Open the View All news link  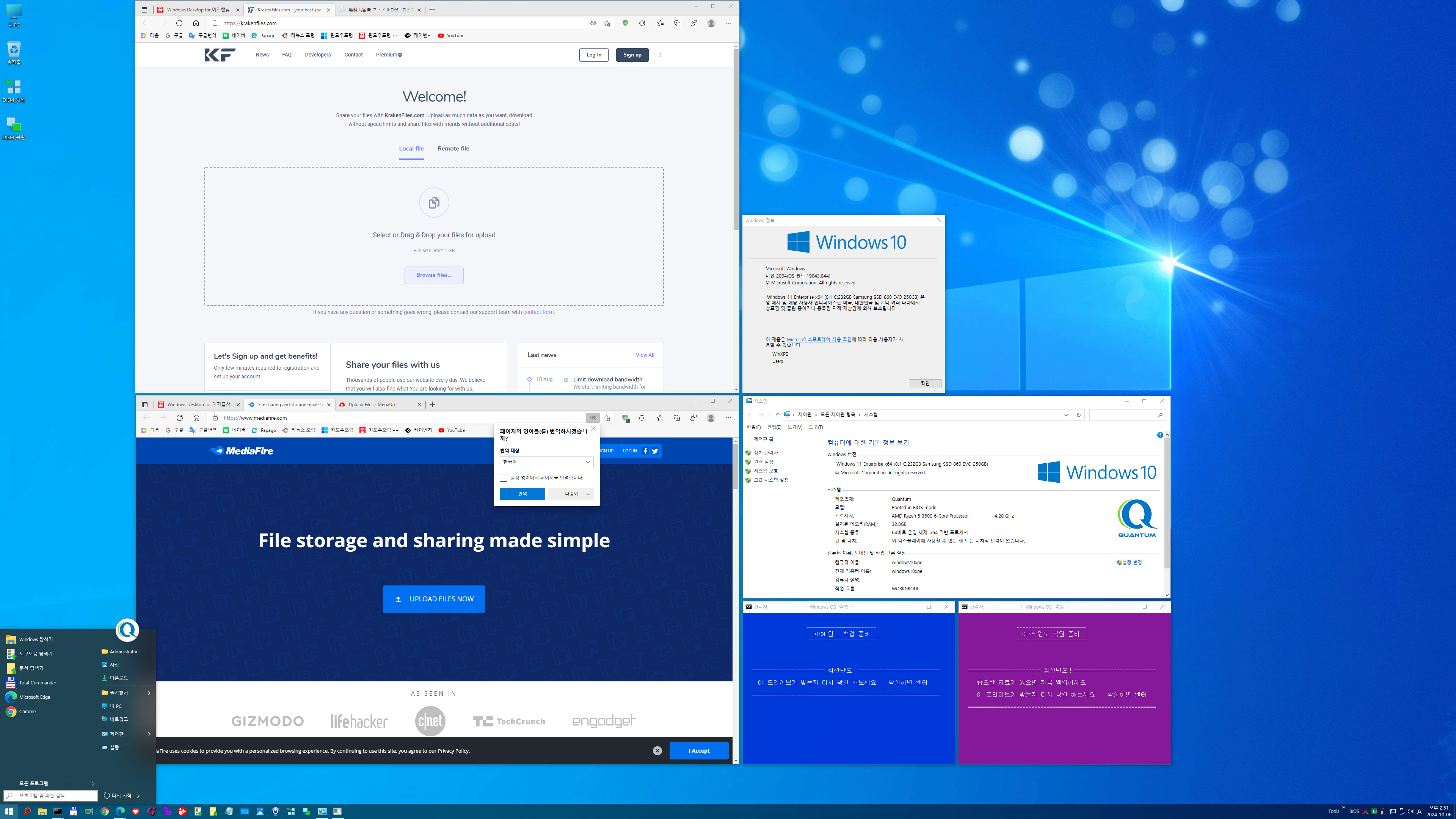[645, 355]
